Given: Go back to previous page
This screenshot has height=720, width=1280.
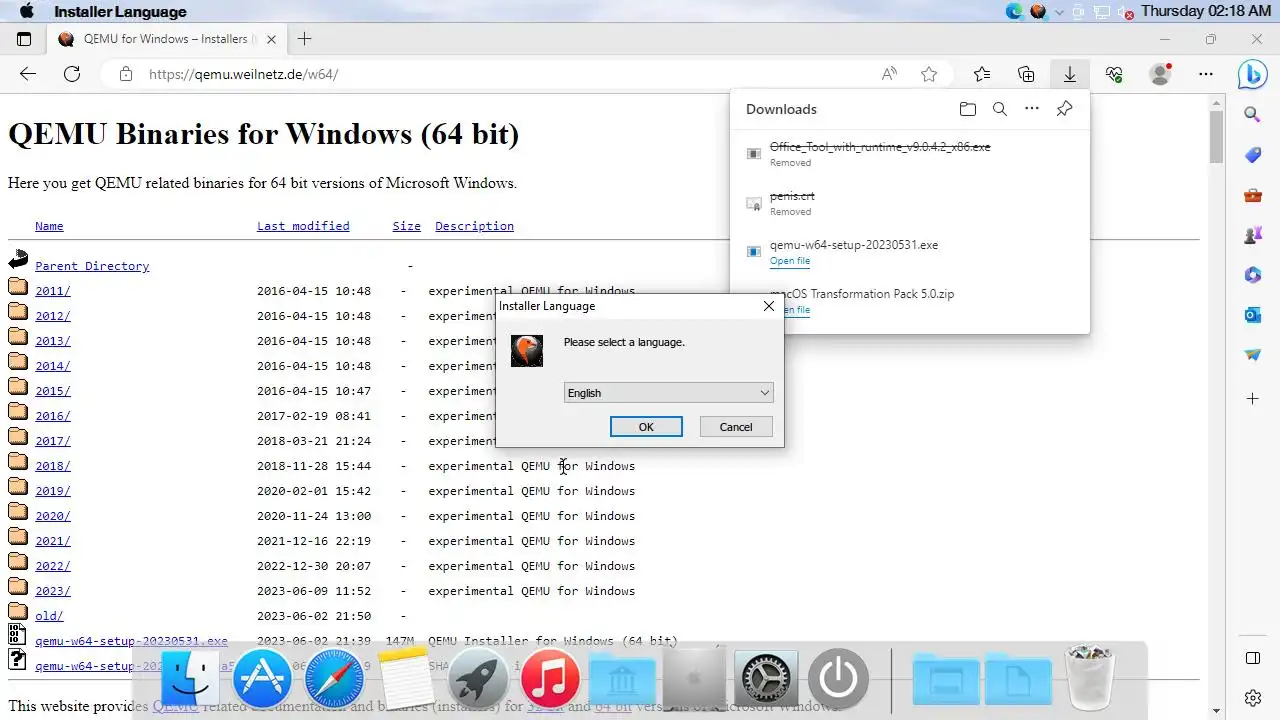Looking at the screenshot, I should [x=27, y=74].
